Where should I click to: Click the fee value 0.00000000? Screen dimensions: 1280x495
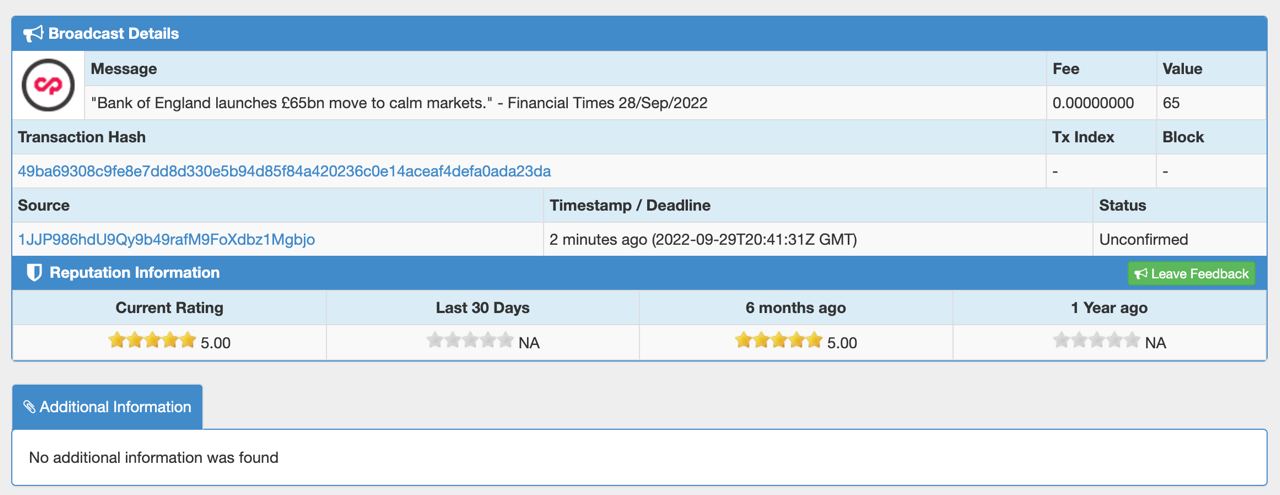(x=1093, y=103)
